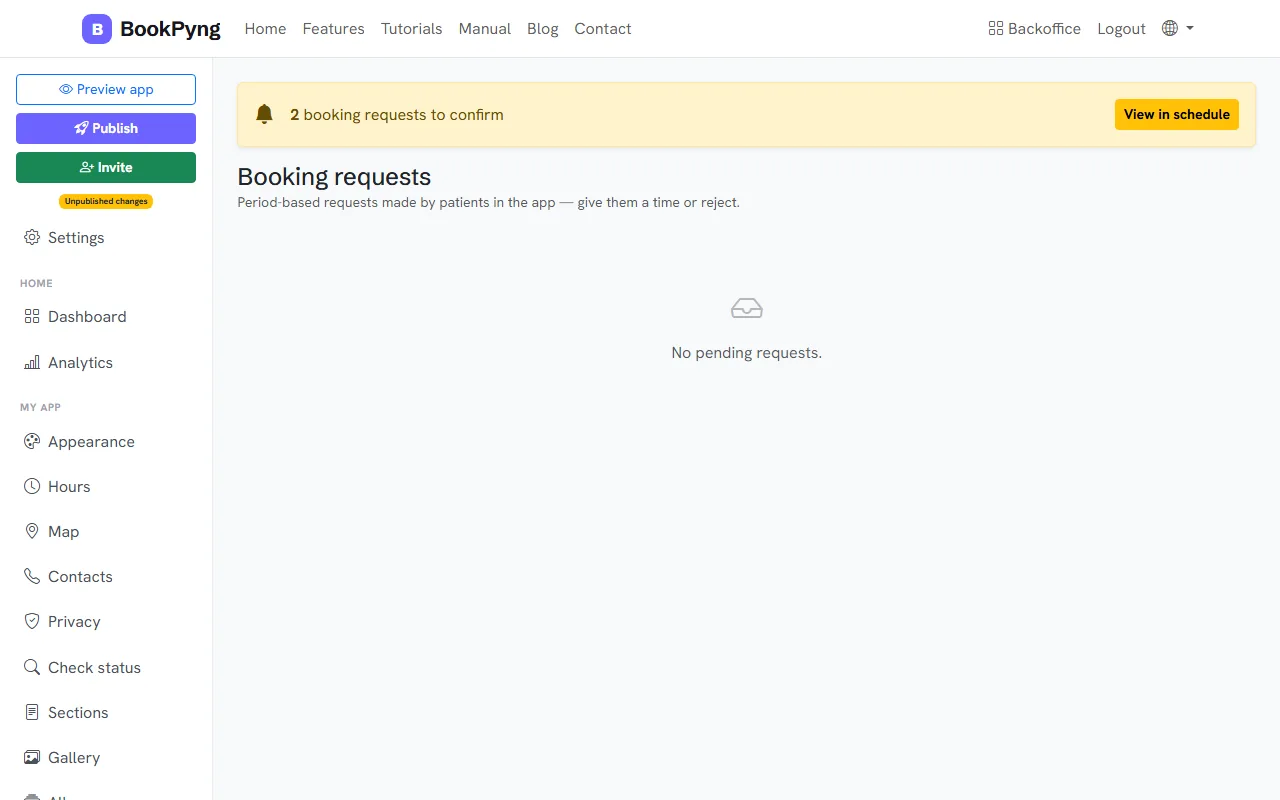
Task: Open the language globe dropdown
Action: 1178,29
